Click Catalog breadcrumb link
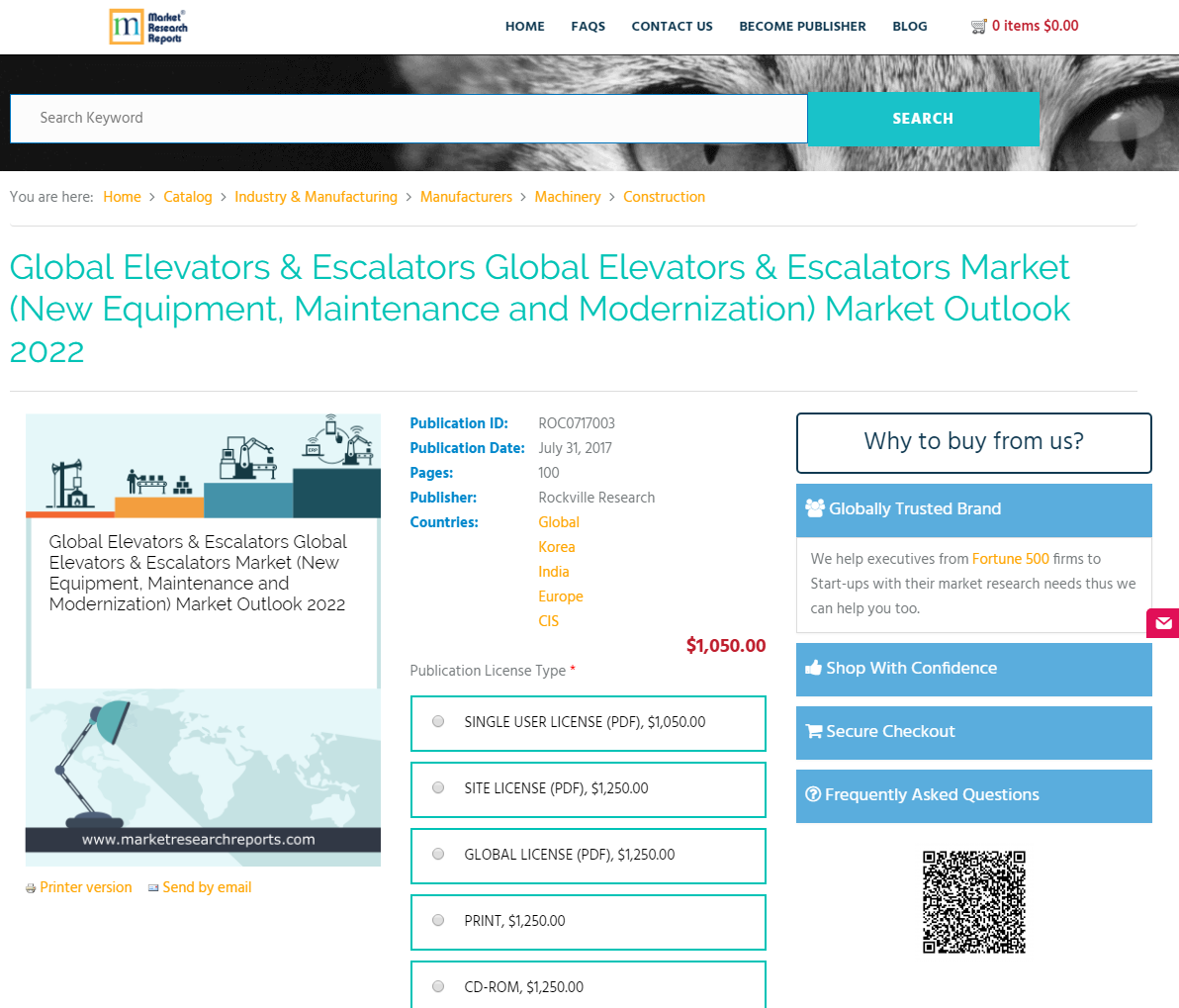Screen dimensions: 1179x1008 188,196
